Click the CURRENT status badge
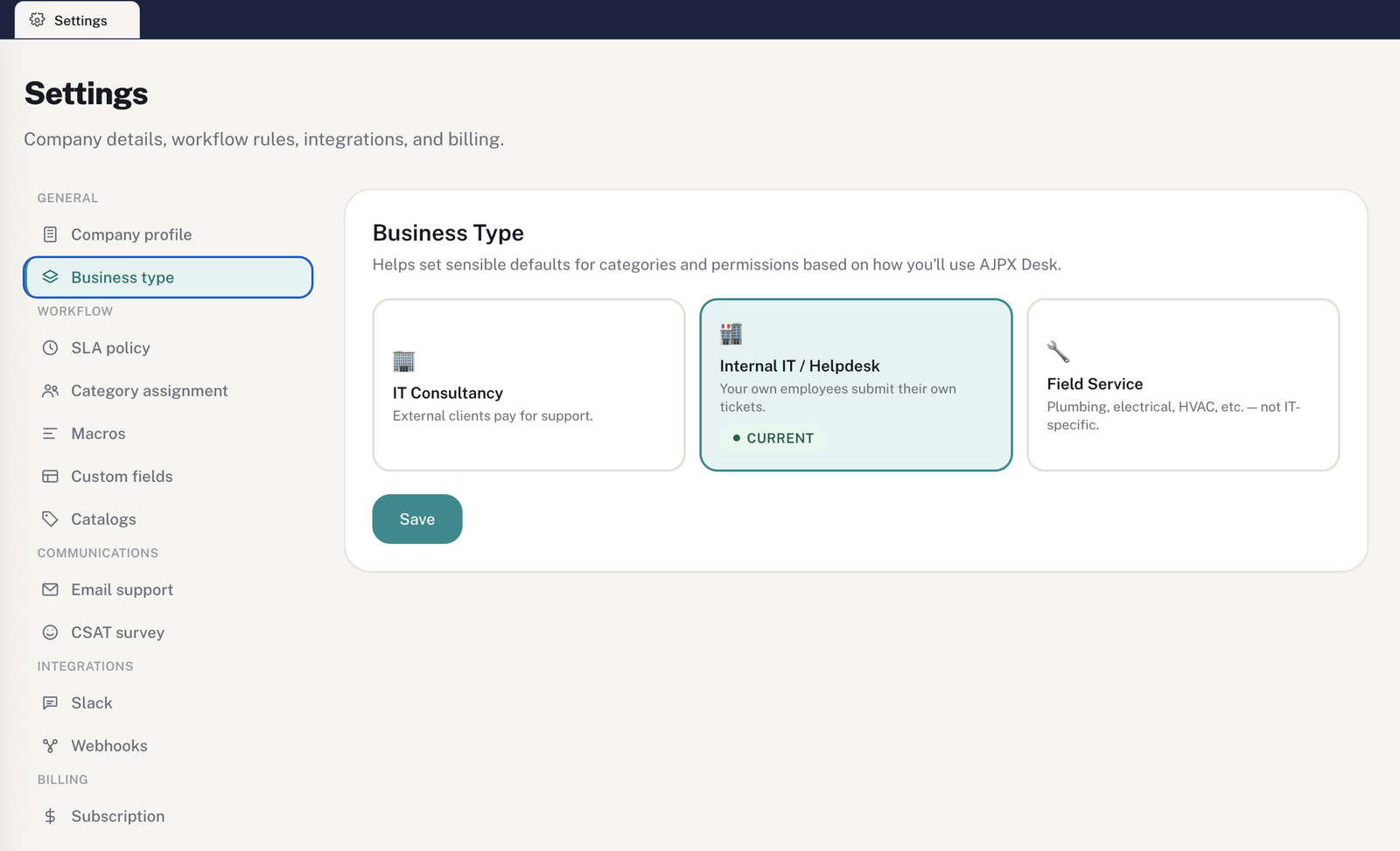This screenshot has height=851, width=1400. coord(773,438)
